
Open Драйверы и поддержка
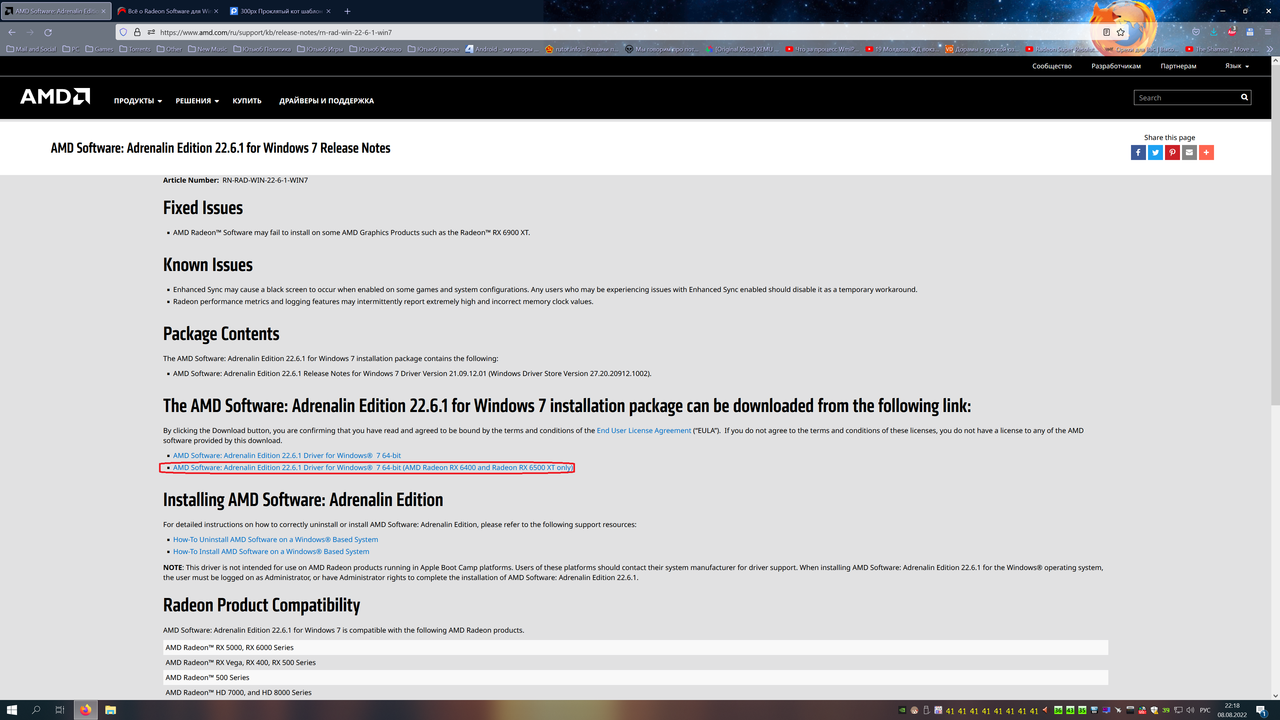tap(327, 100)
